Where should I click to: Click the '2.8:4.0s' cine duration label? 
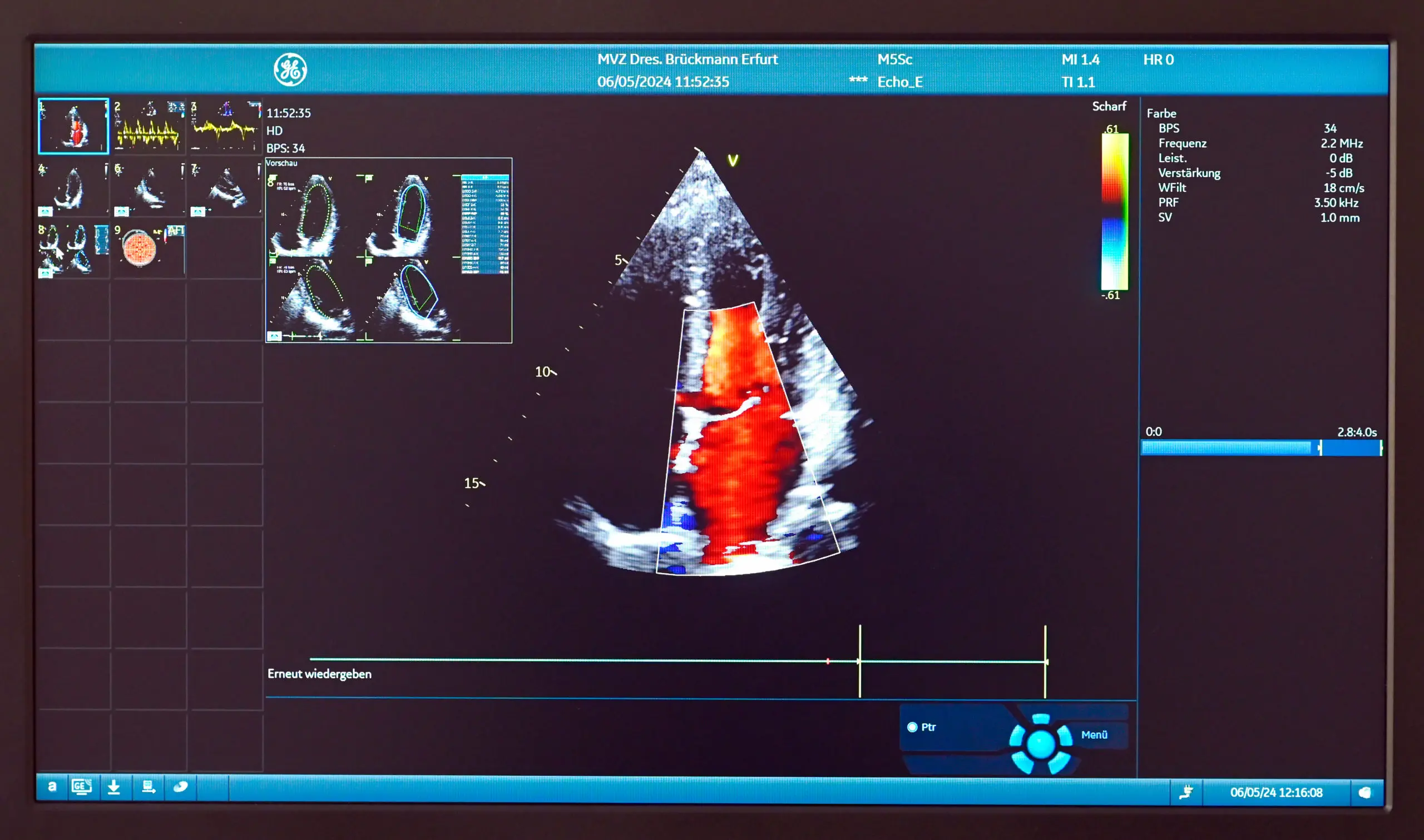click(1357, 432)
